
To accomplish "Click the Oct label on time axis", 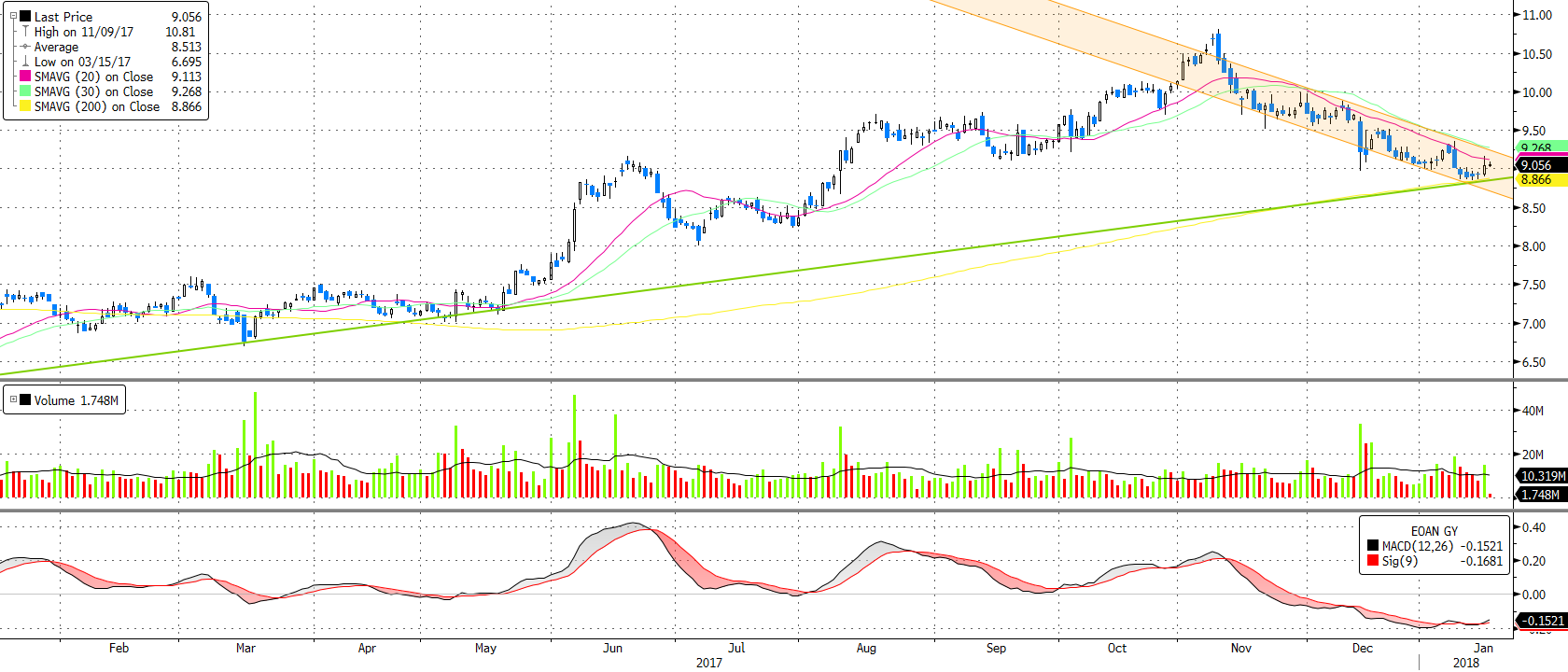I will click(x=1117, y=648).
